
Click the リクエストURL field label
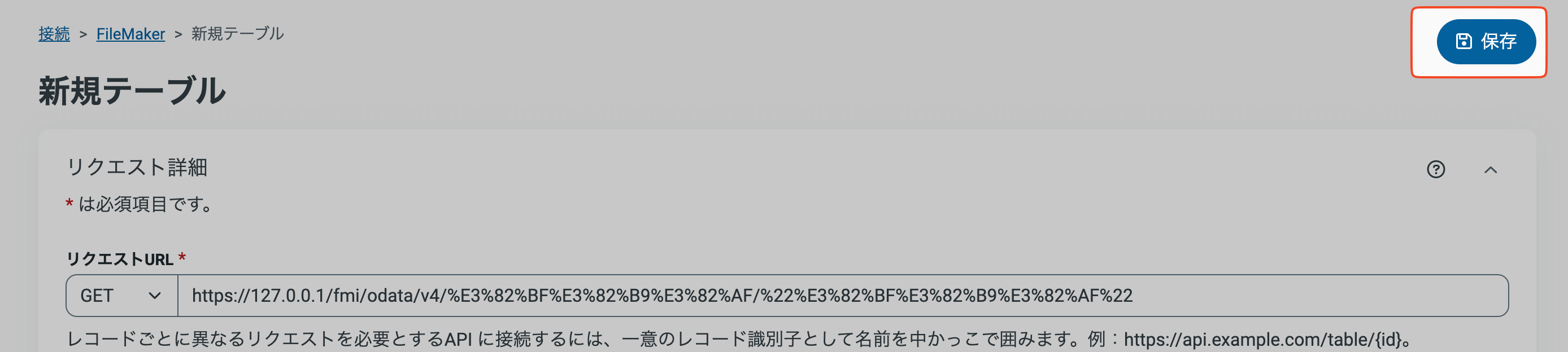click(119, 259)
